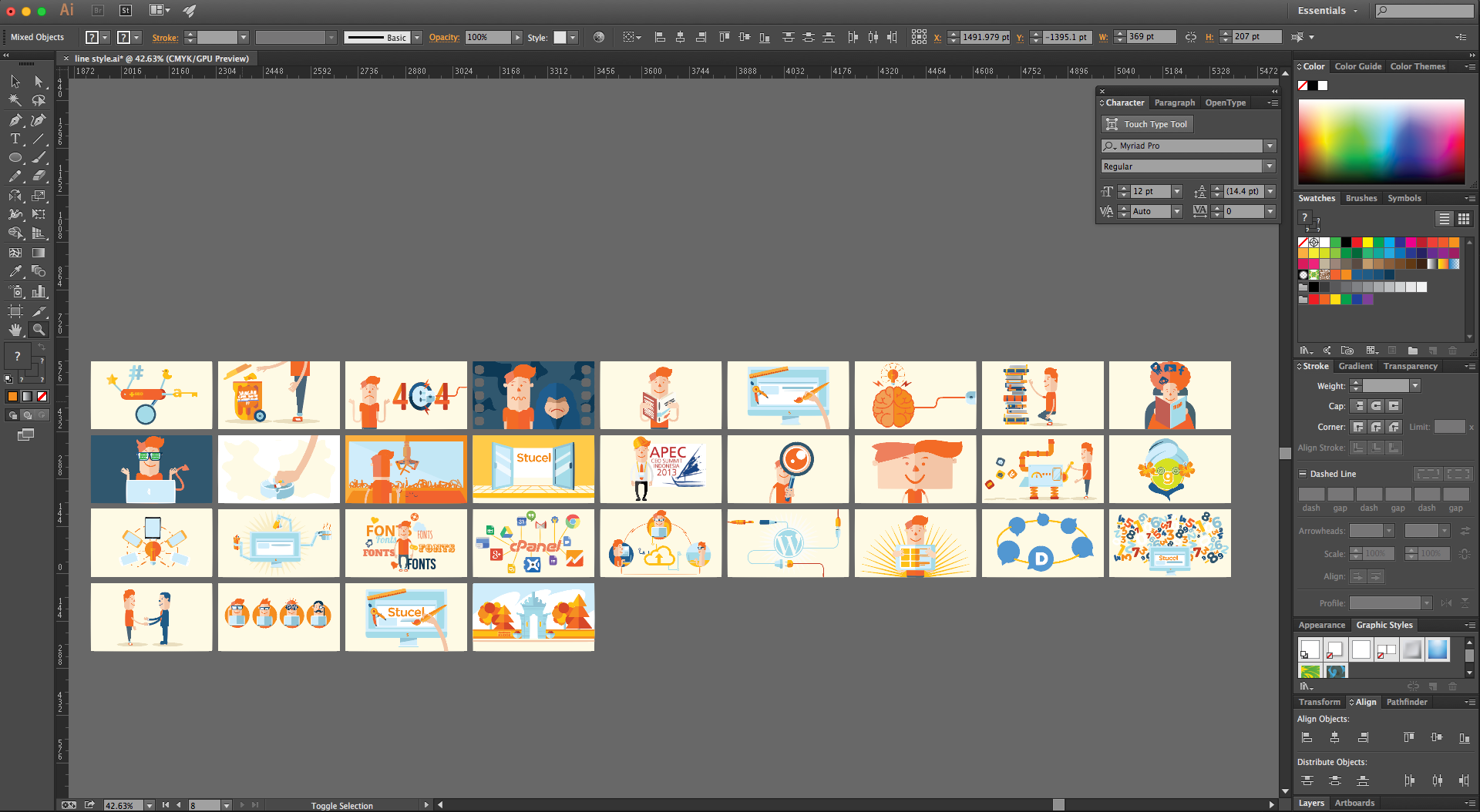Open the Stroke Profile dropdown
The height and width of the screenshot is (812, 1480).
[1427, 603]
